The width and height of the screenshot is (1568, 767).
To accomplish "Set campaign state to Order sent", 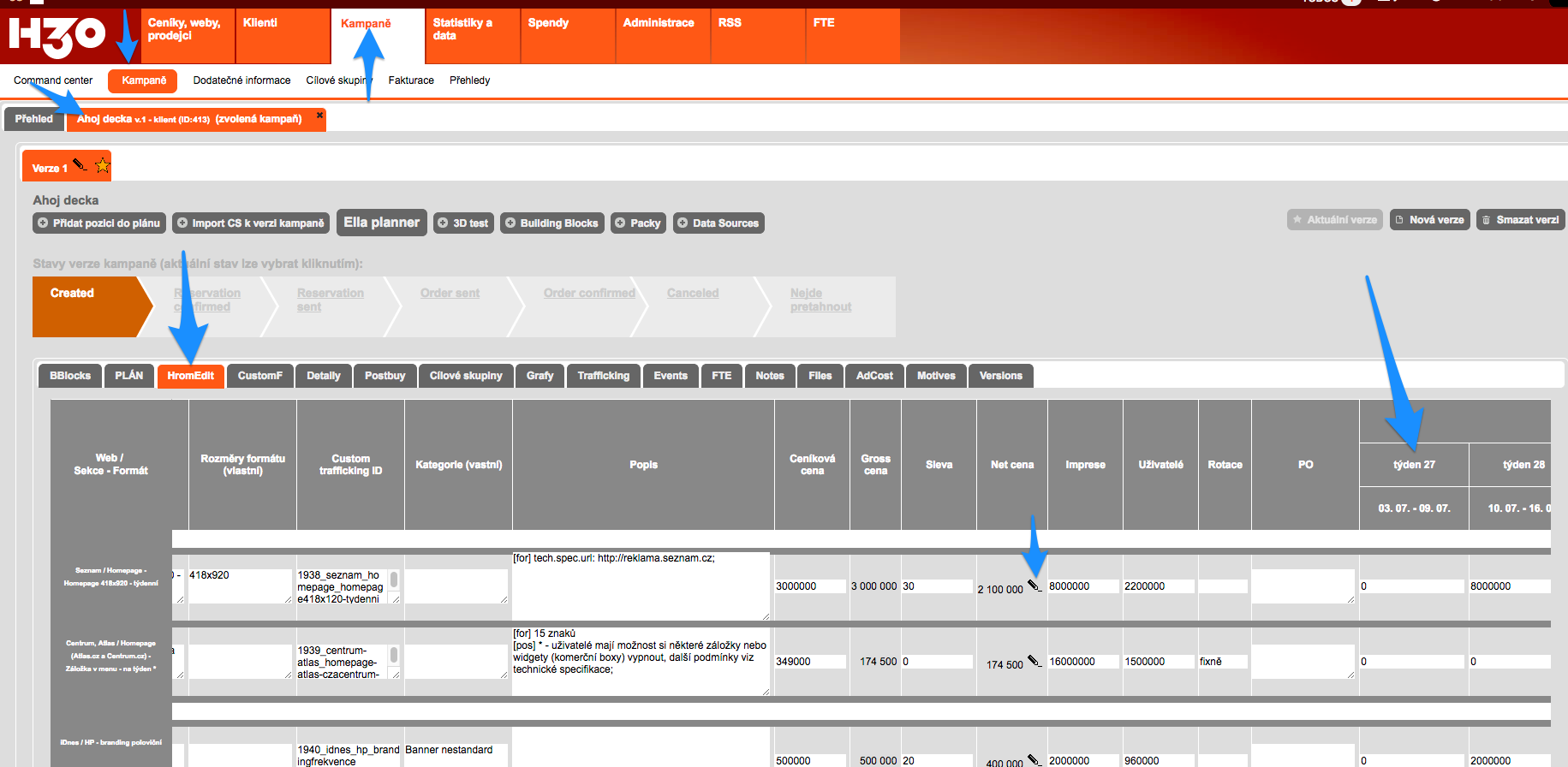I will [x=450, y=294].
